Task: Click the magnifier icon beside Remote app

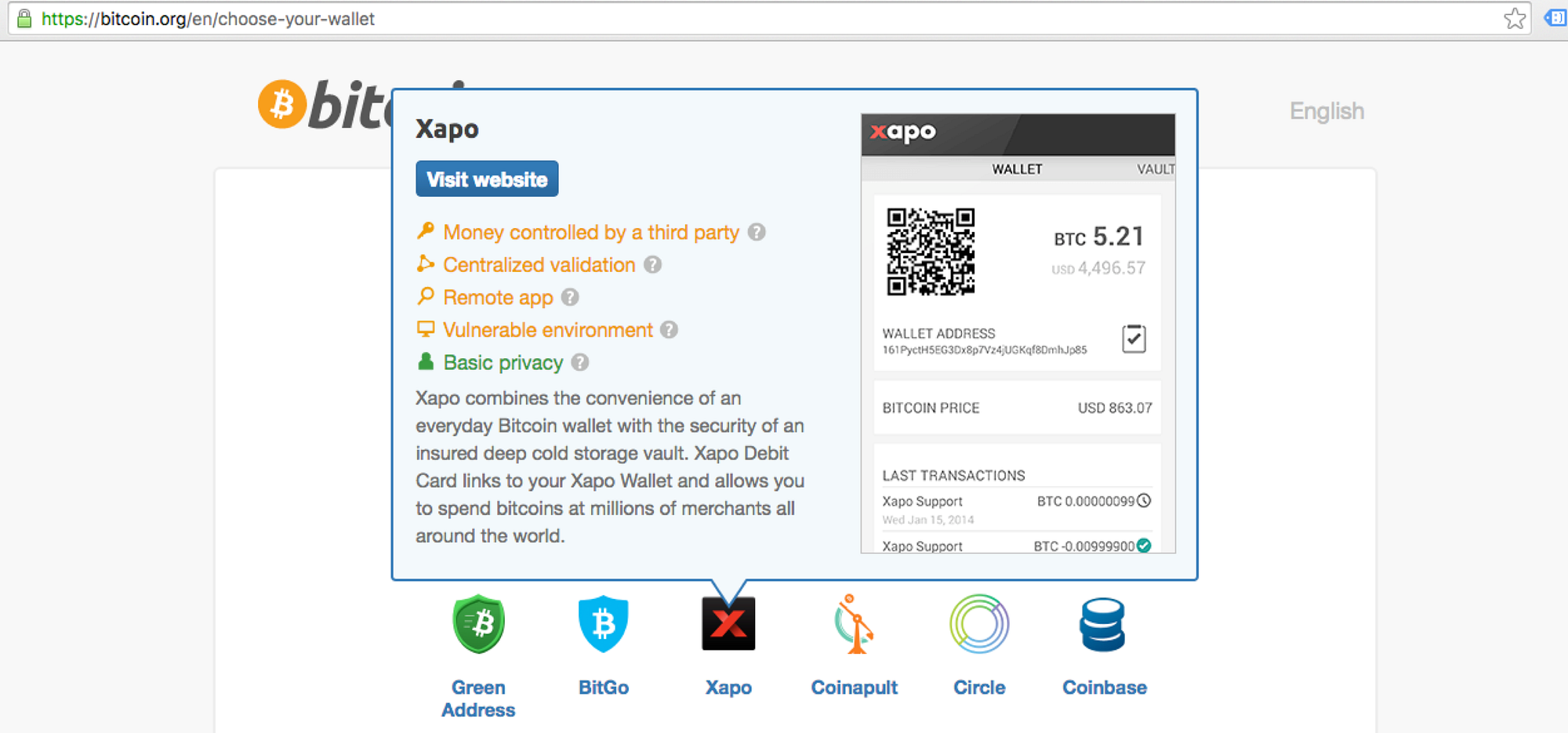Action: (426, 296)
